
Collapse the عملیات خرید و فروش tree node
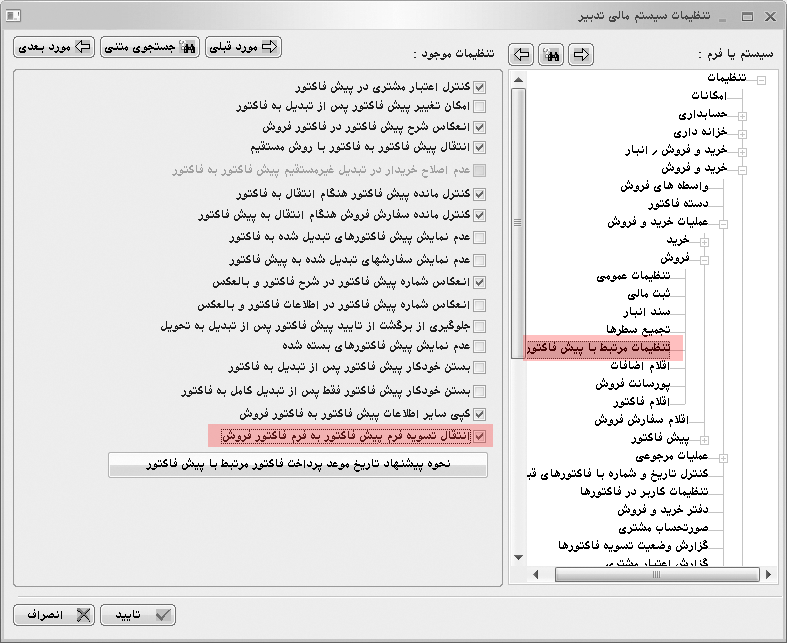[x=724, y=225]
